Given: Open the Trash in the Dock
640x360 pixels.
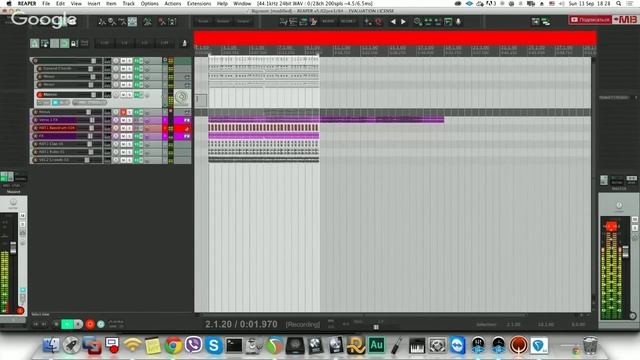Looking at the screenshot, I should click(590, 345).
